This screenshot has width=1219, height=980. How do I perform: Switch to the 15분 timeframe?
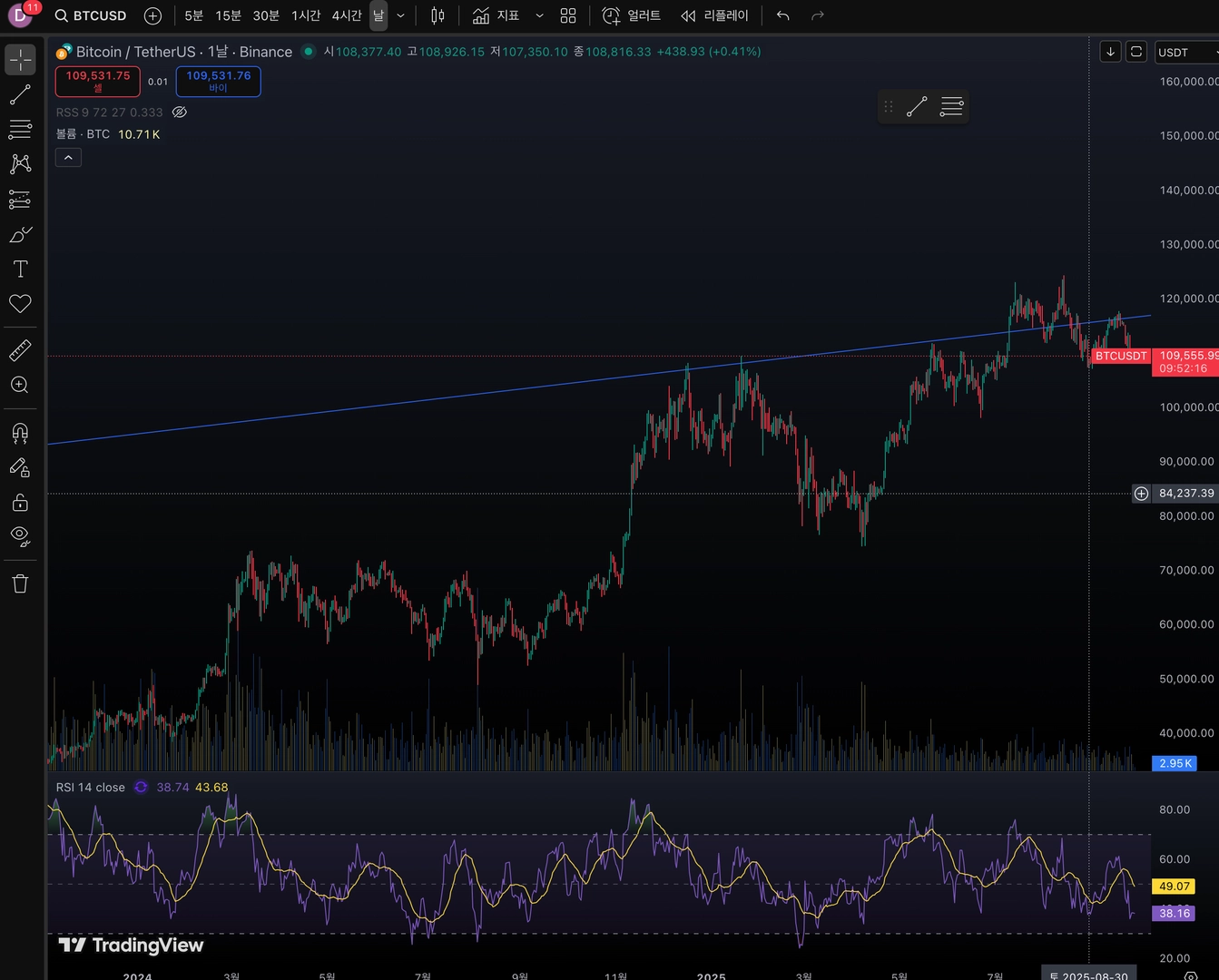(228, 15)
